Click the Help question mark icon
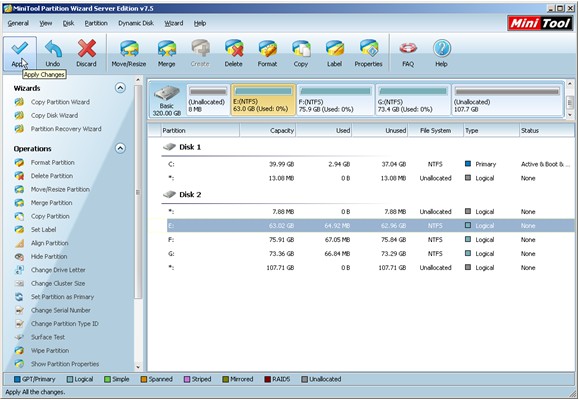This screenshot has height=400, width=579. coord(442,48)
